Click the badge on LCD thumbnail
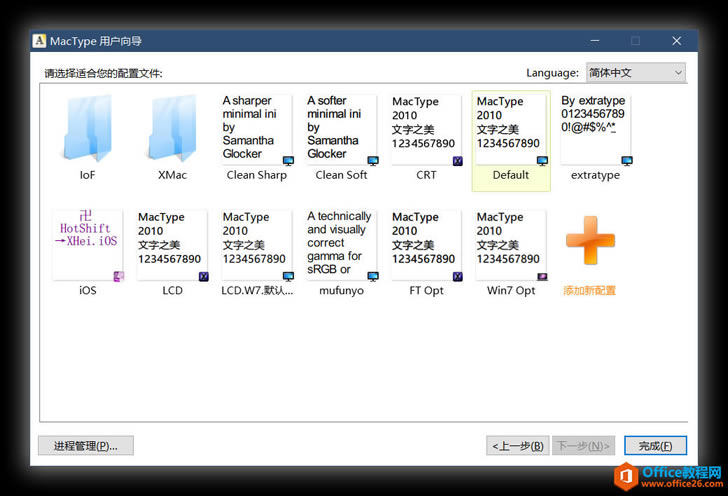 point(204,277)
